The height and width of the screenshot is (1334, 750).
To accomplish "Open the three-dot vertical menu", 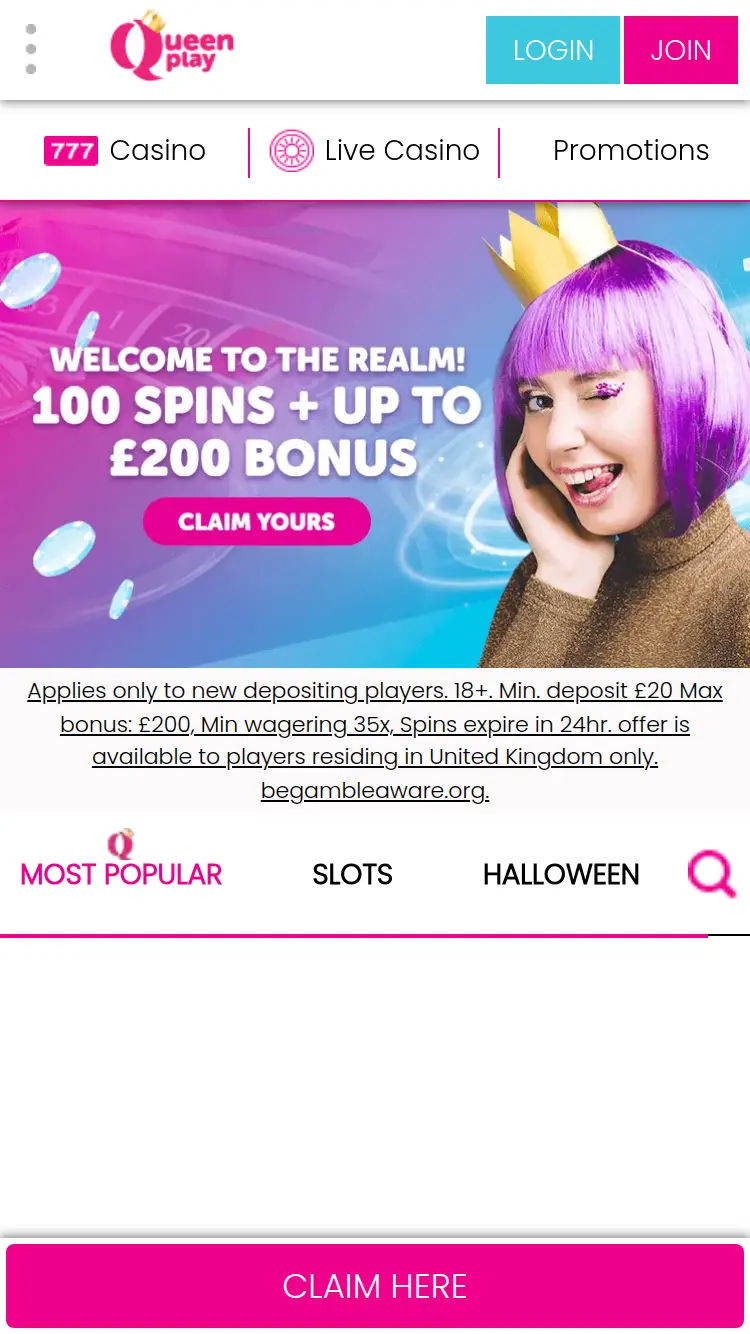I will pyautogui.click(x=31, y=50).
